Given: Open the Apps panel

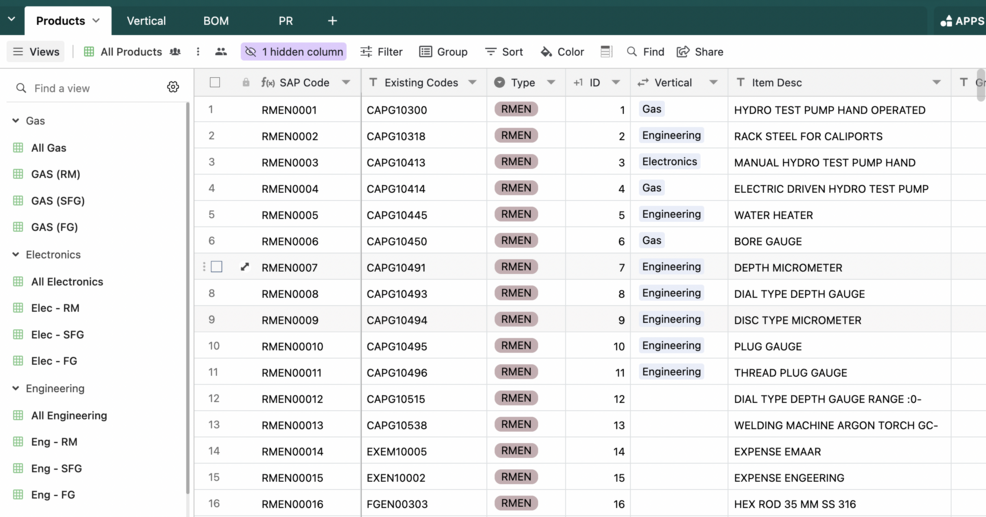Looking at the screenshot, I should [x=961, y=20].
